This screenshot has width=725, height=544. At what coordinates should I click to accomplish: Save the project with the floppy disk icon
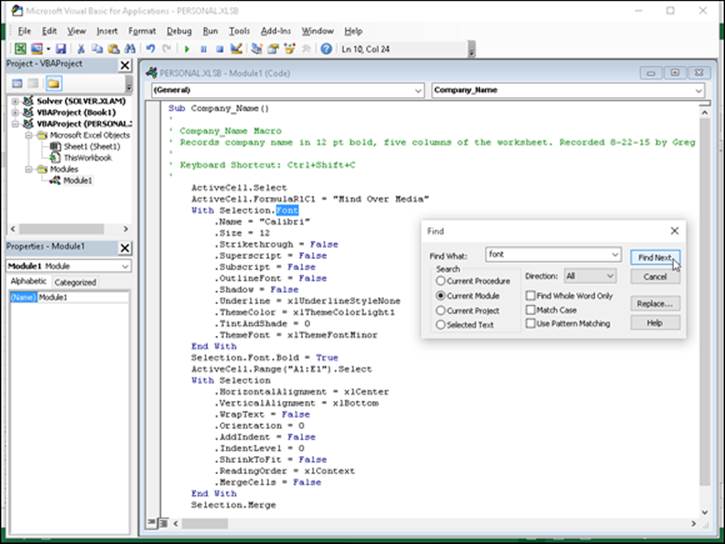(x=61, y=49)
